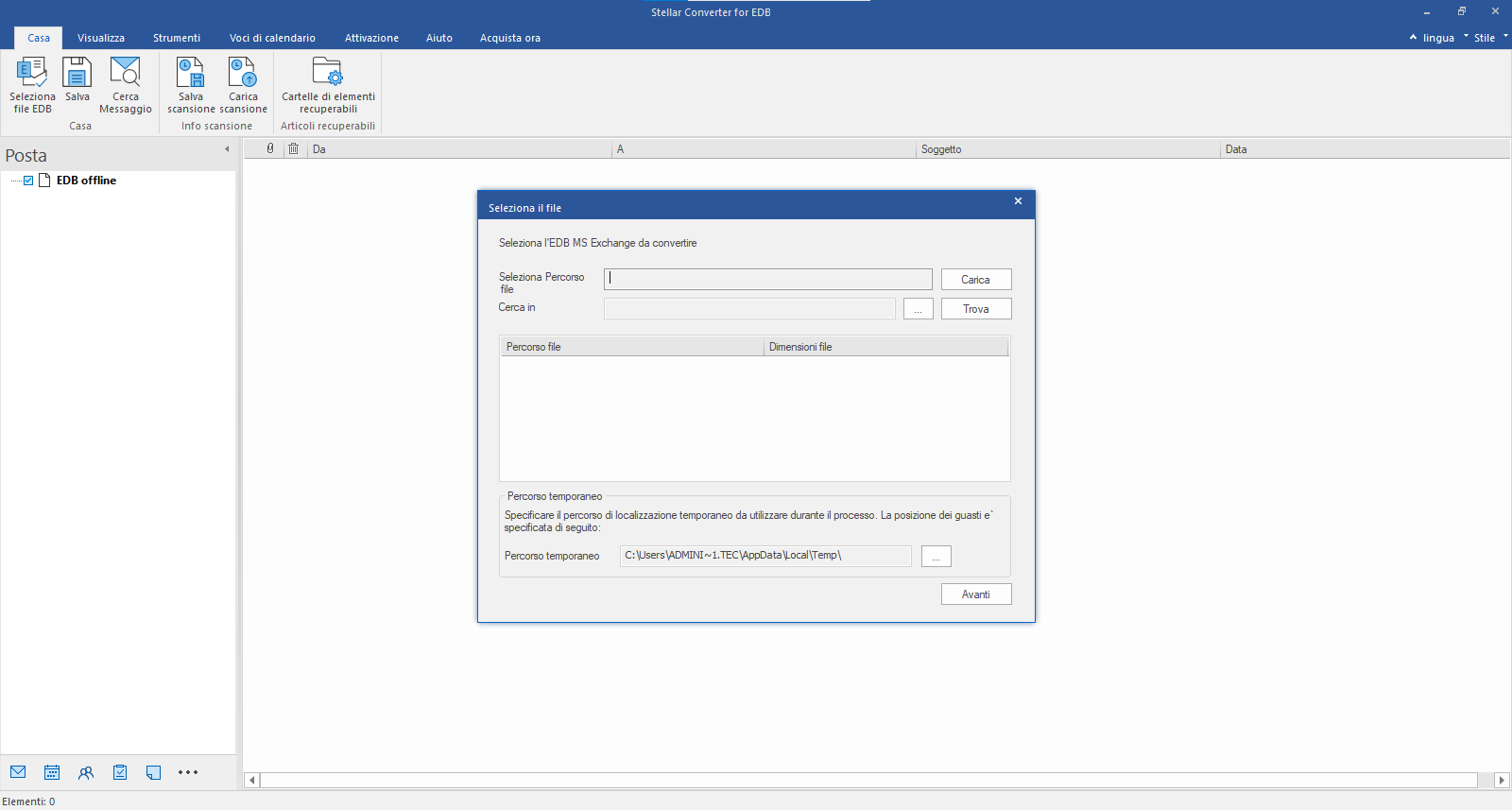Viewport: 1512px width, 810px height.
Task: Sort by the Da column header
Action: 459,149
